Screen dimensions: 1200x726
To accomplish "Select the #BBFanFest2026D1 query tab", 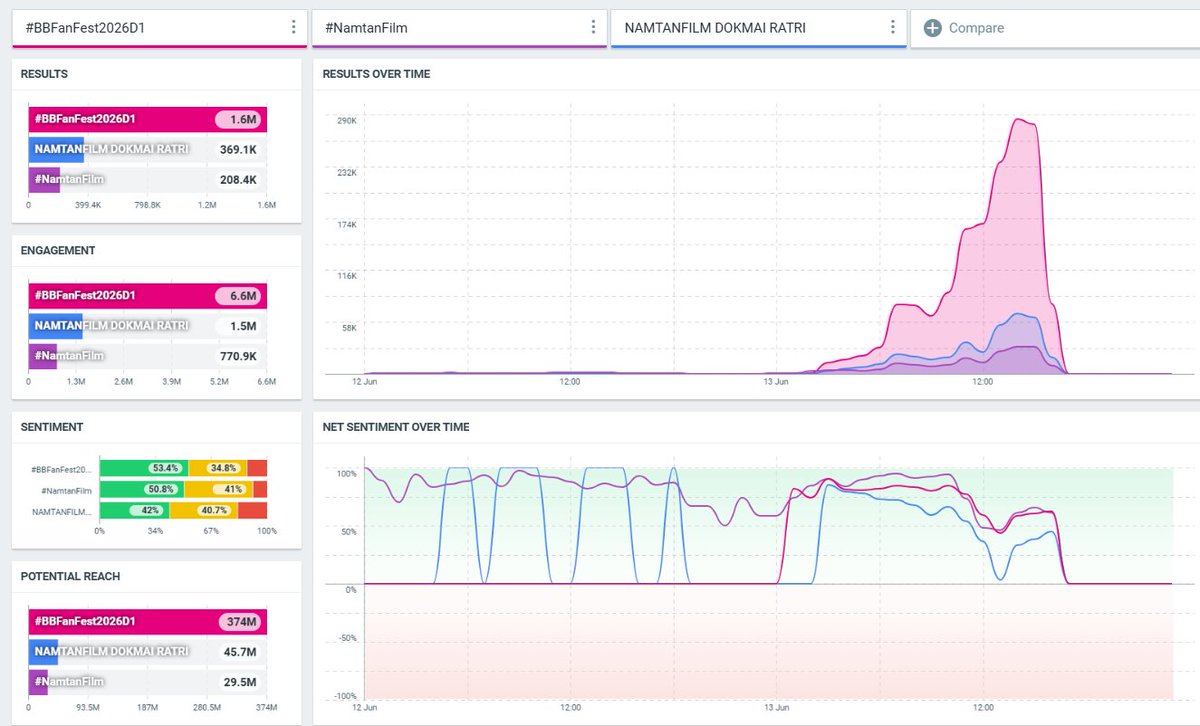I will click(x=159, y=28).
